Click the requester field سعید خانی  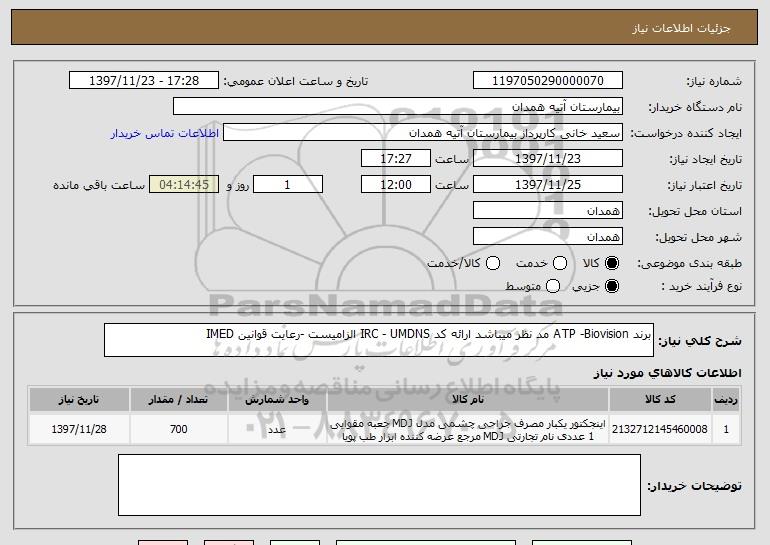pos(423,133)
